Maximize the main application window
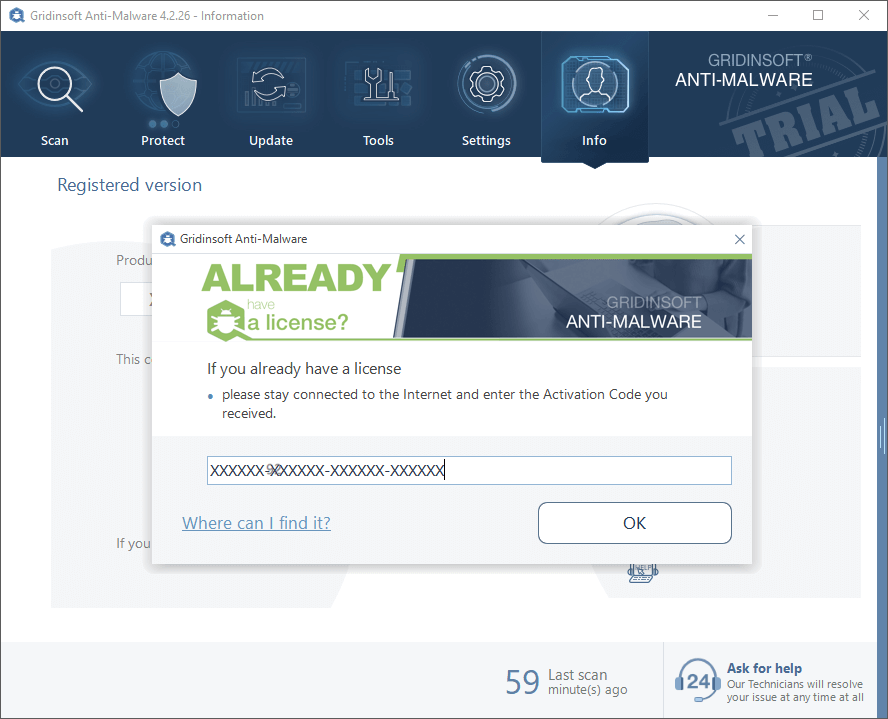This screenshot has width=888, height=719. click(x=818, y=15)
